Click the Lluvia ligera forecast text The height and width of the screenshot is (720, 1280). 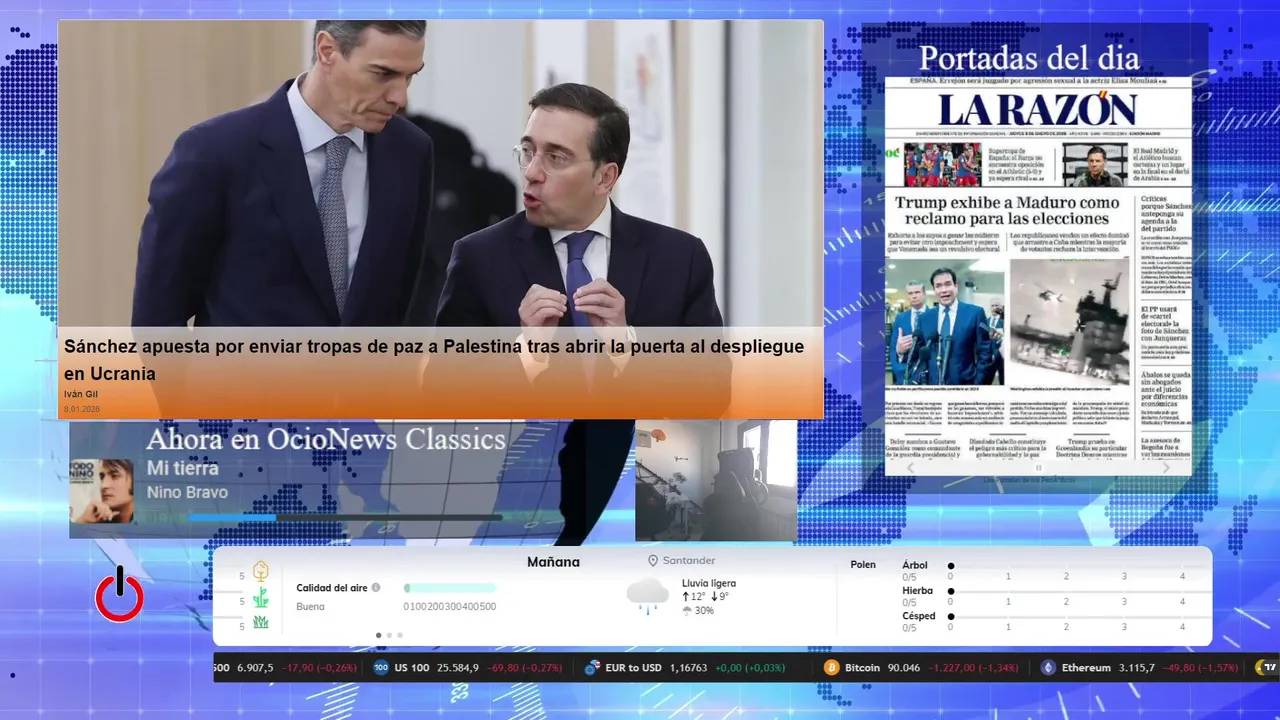point(709,583)
